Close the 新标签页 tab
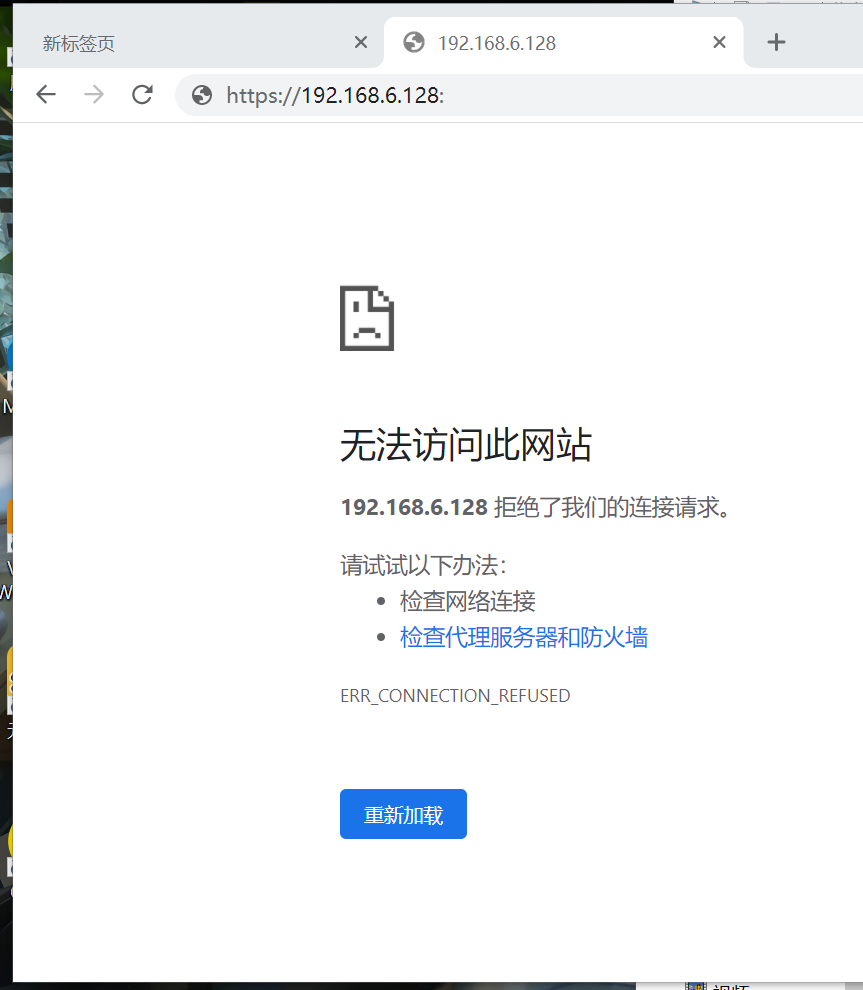Screen dimensions: 863x990 pyautogui.click(x=360, y=43)
